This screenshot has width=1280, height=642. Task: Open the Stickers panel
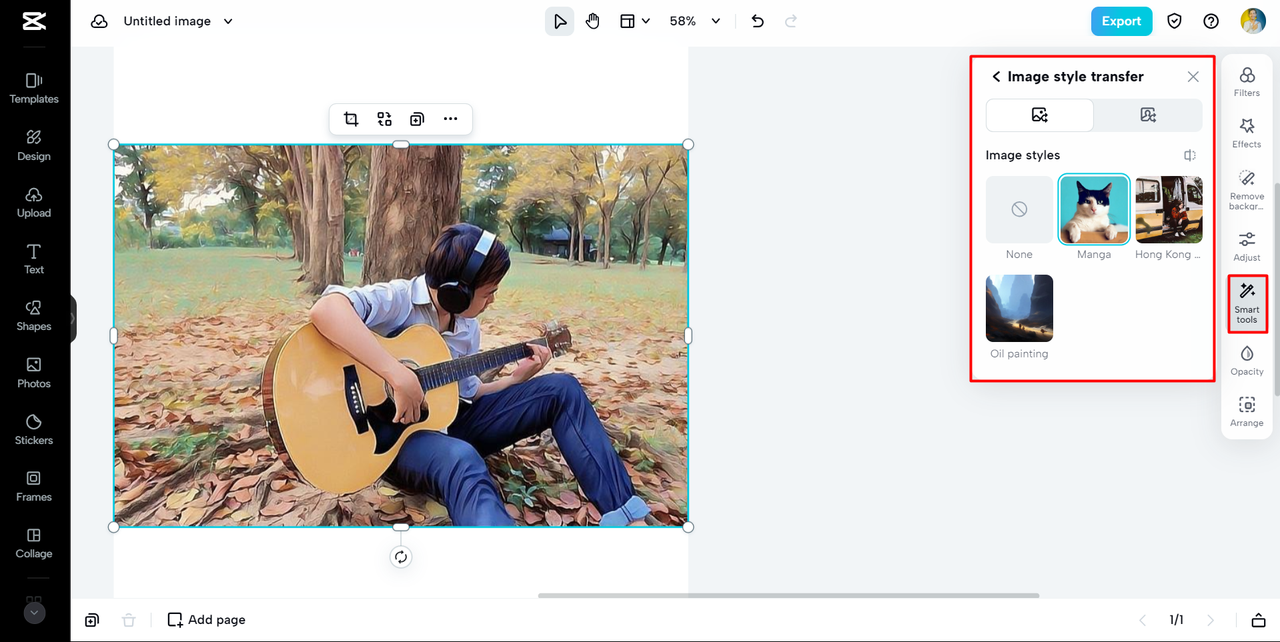coord(34,429)
